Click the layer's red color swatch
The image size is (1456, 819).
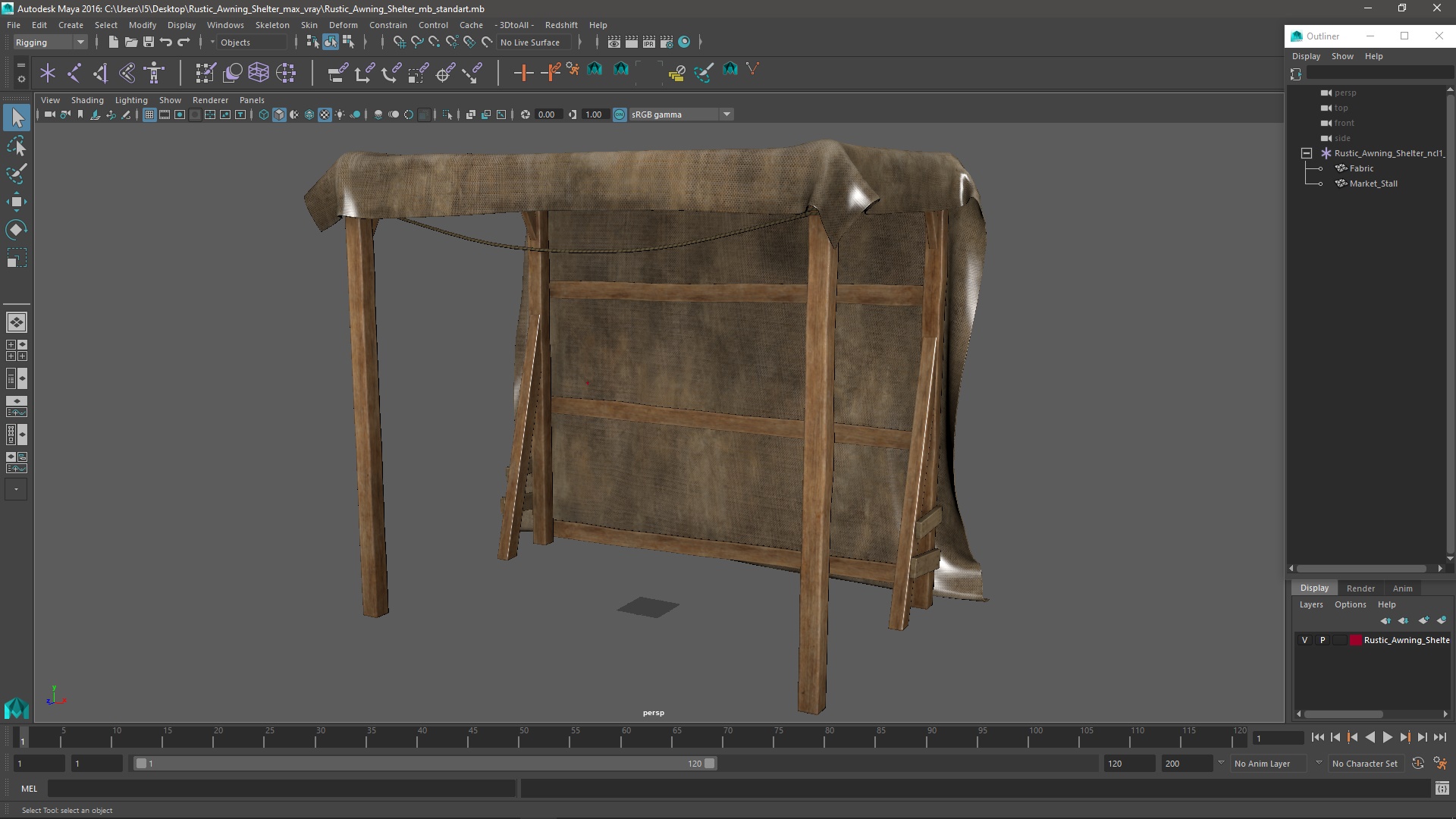pos(1355,640)
